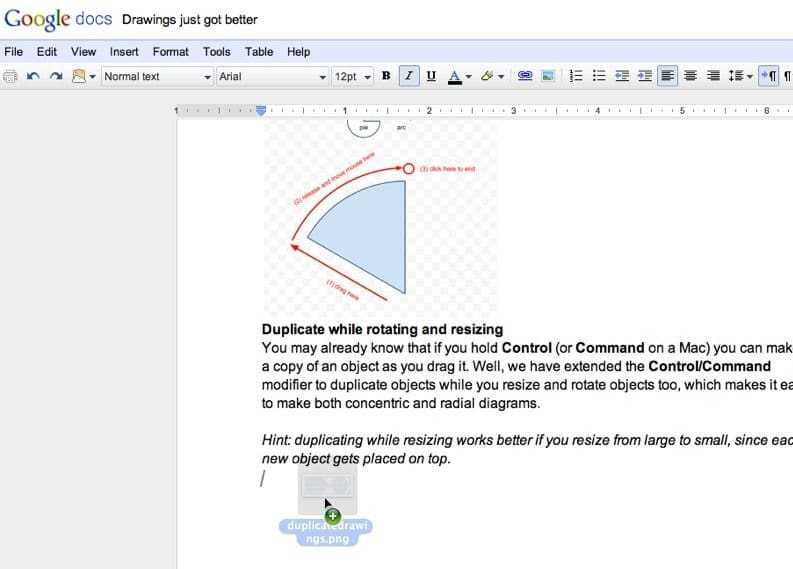Viewport: 793px width, 569px height.
Task: Increase the paragraph indent
Action: click(x=645, y=76)
